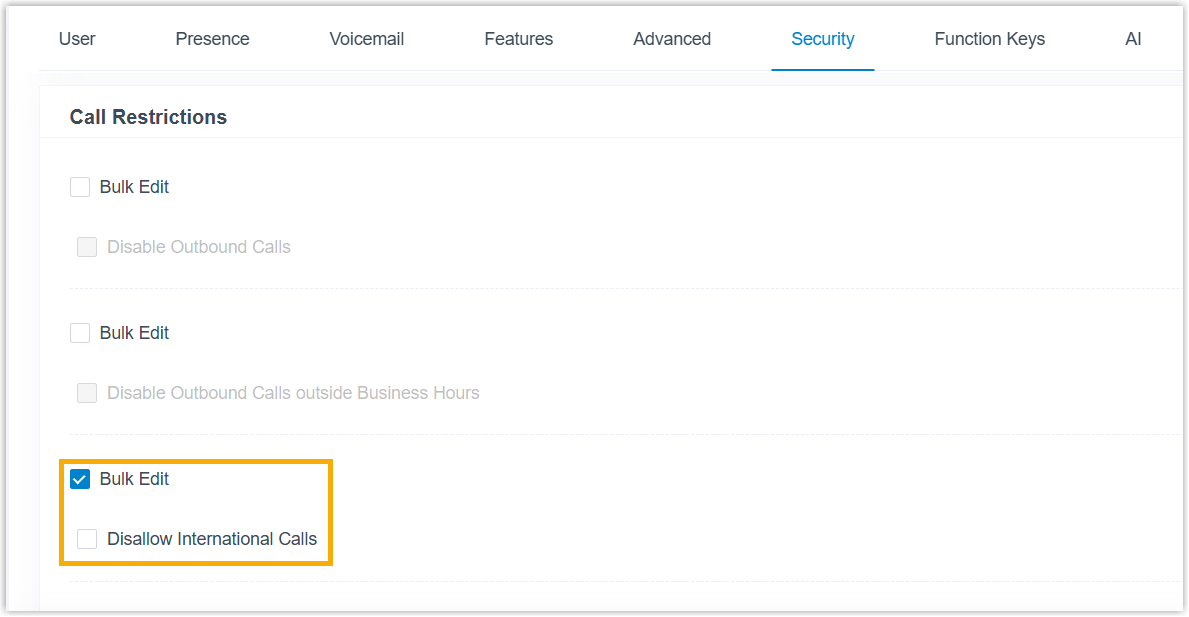
Task: Switch to the User tab
Action: 77,39
